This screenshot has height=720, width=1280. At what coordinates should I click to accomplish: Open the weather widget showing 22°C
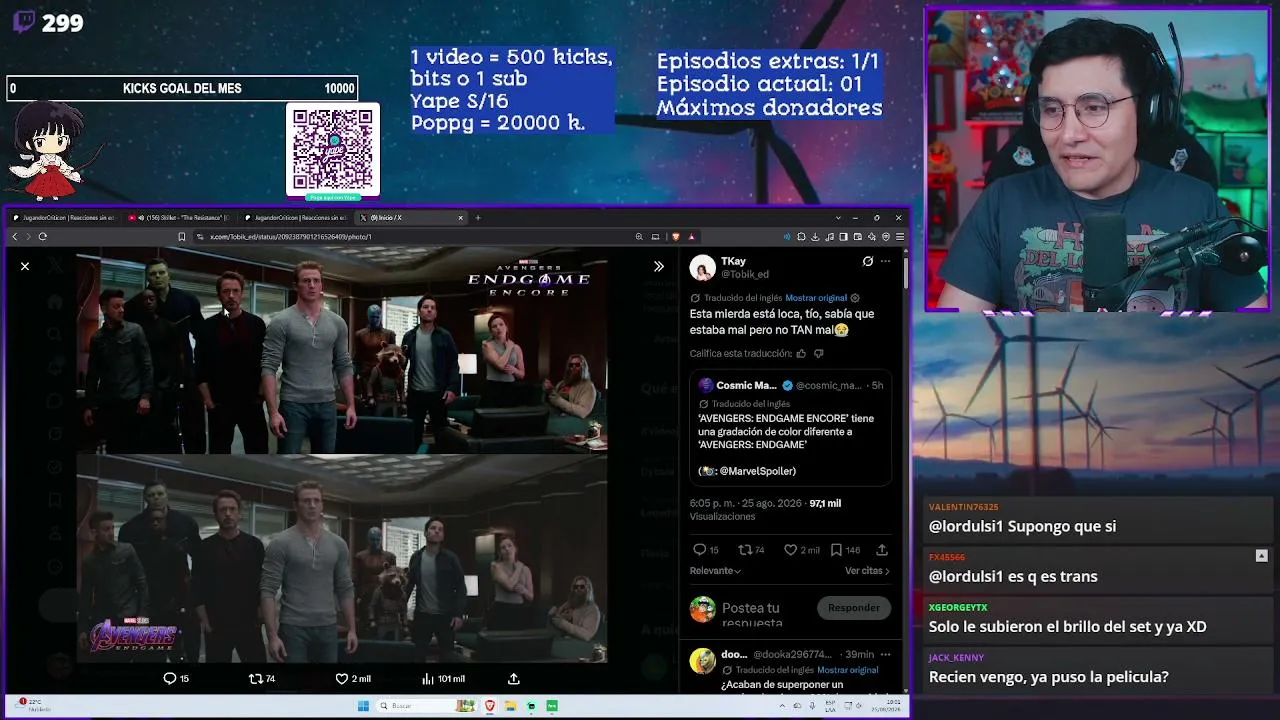pyautogui.click(x=34, y=705)
